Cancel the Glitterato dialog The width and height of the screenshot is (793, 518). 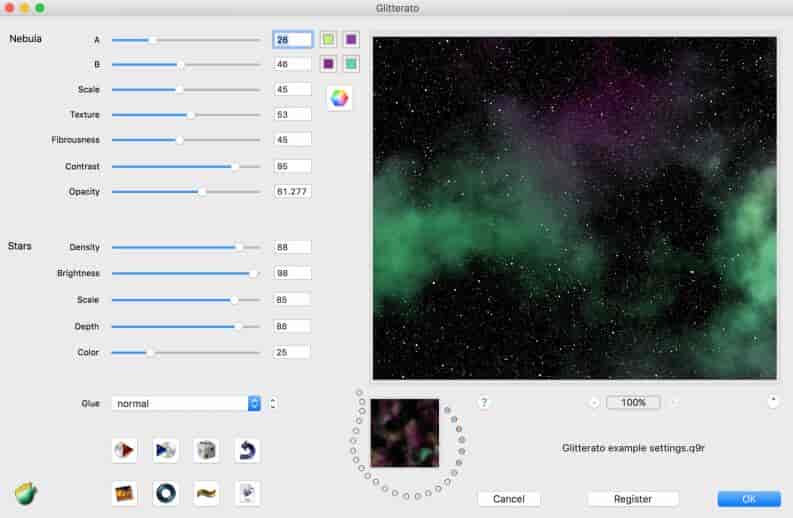click(x=508, y=498)
